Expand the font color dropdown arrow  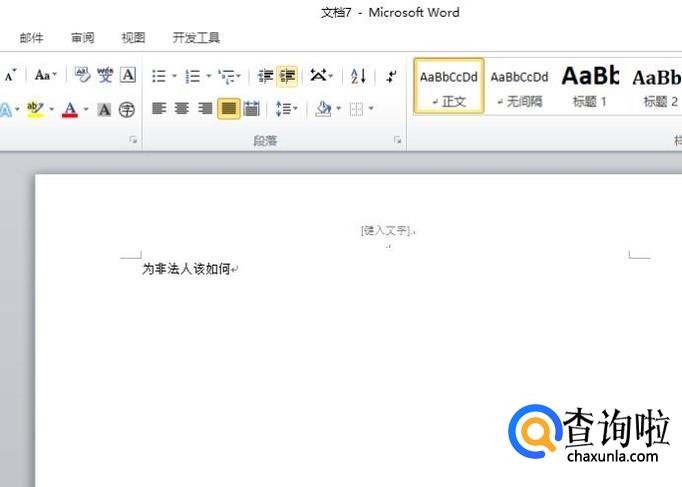[86, 109]
